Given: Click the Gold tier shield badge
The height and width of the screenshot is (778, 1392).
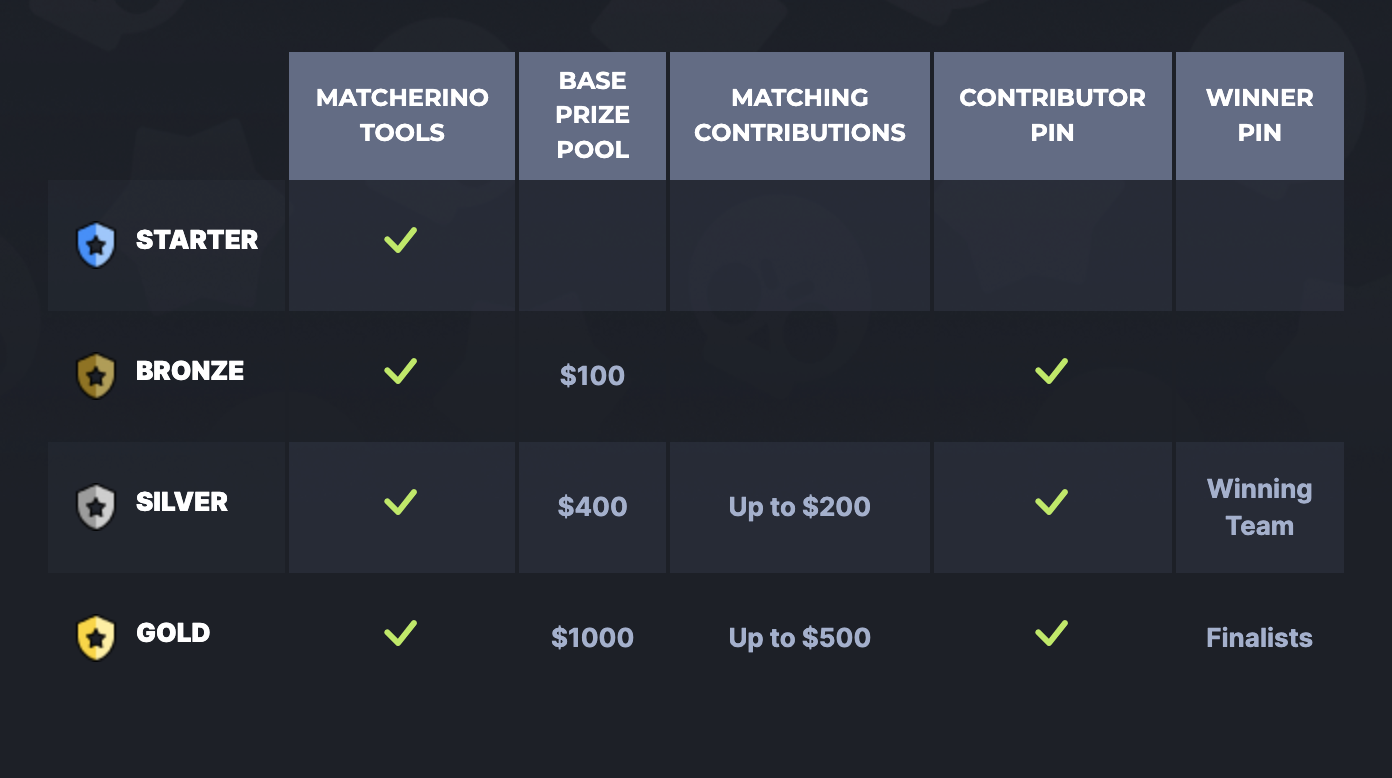Looking at the screenshot, I should click(96, 638).
